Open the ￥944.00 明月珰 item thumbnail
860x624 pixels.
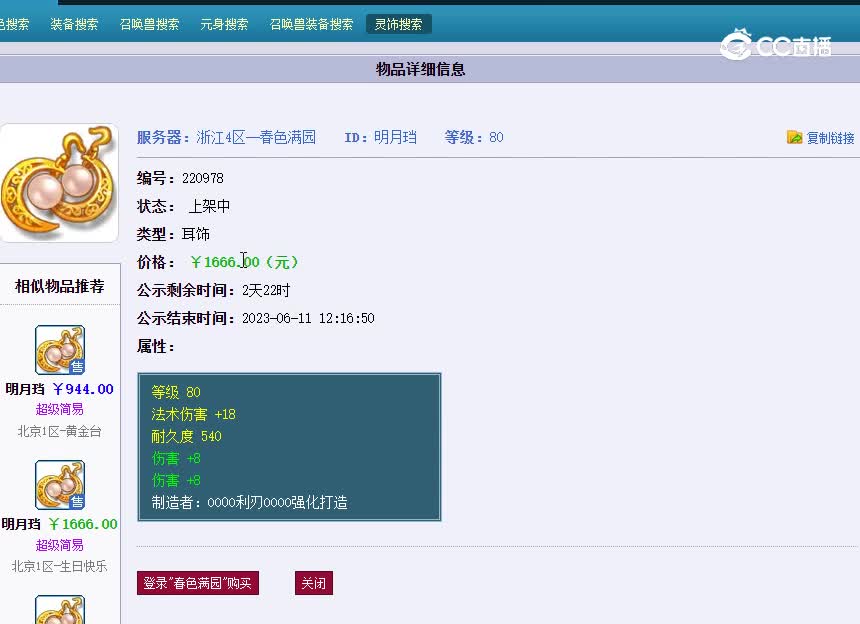pyautogui.click(x=60, y=350)
